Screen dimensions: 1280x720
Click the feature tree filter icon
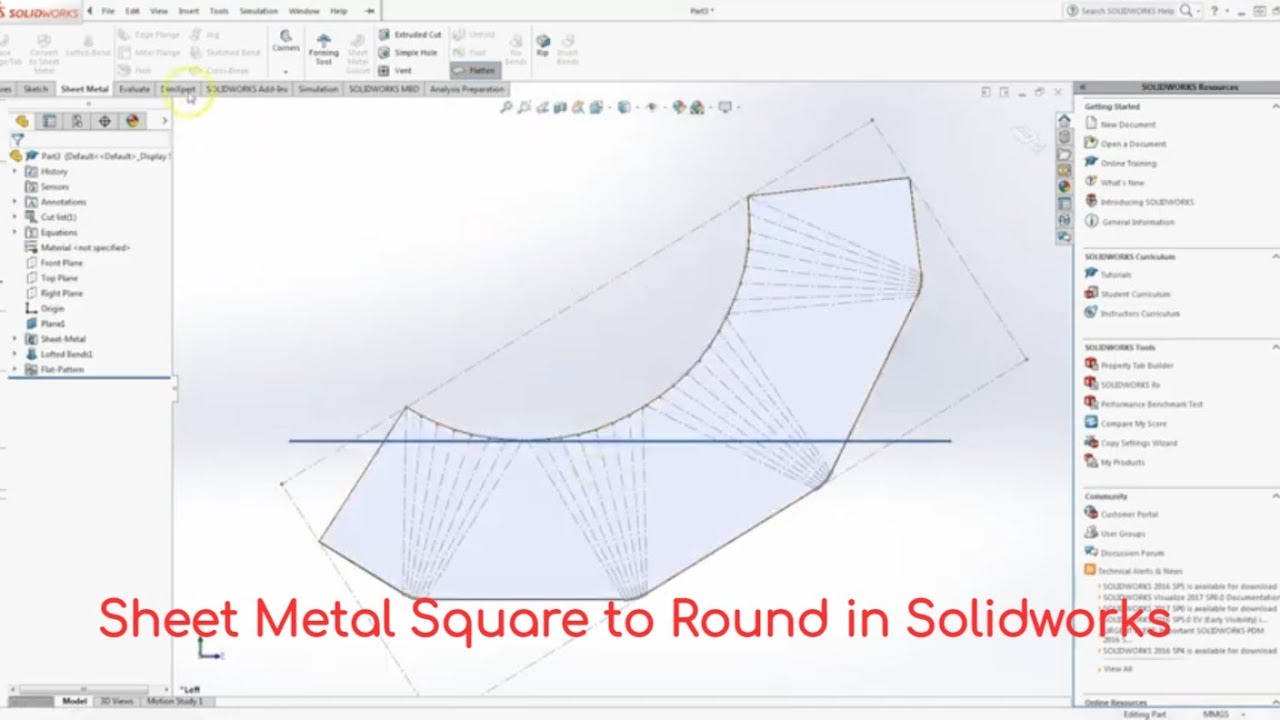[17, 140]
